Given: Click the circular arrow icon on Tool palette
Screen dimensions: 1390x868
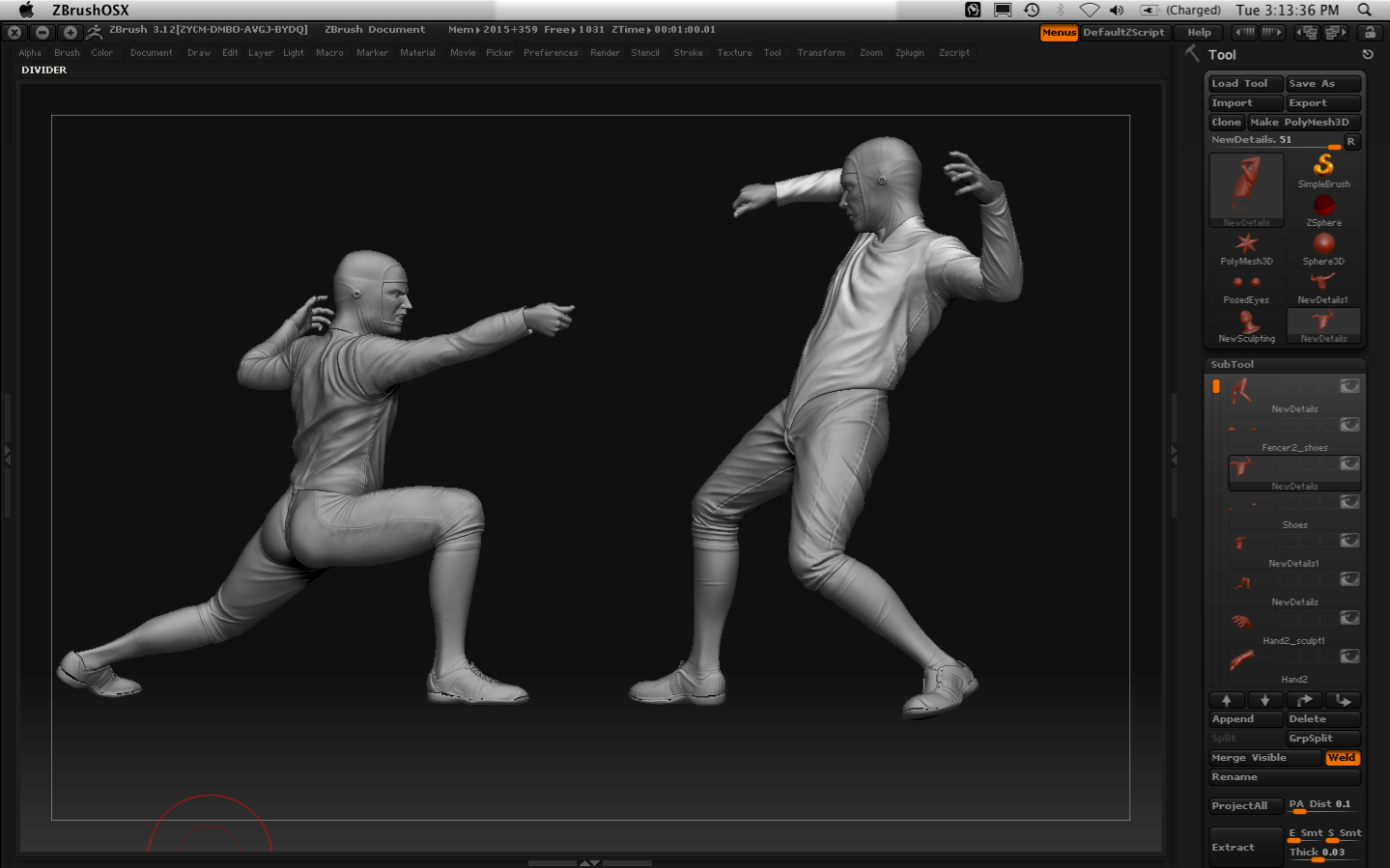Looking at the screenshot, I should coord(1368,55).
